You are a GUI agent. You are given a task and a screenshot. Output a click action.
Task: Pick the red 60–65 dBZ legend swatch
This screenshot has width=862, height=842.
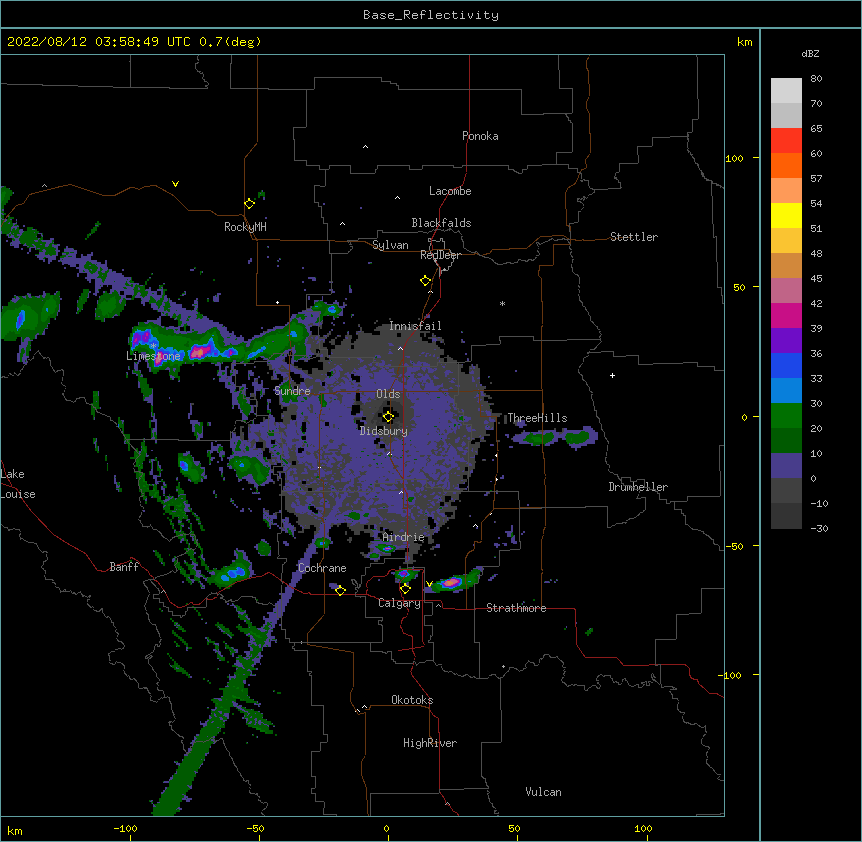786,141
